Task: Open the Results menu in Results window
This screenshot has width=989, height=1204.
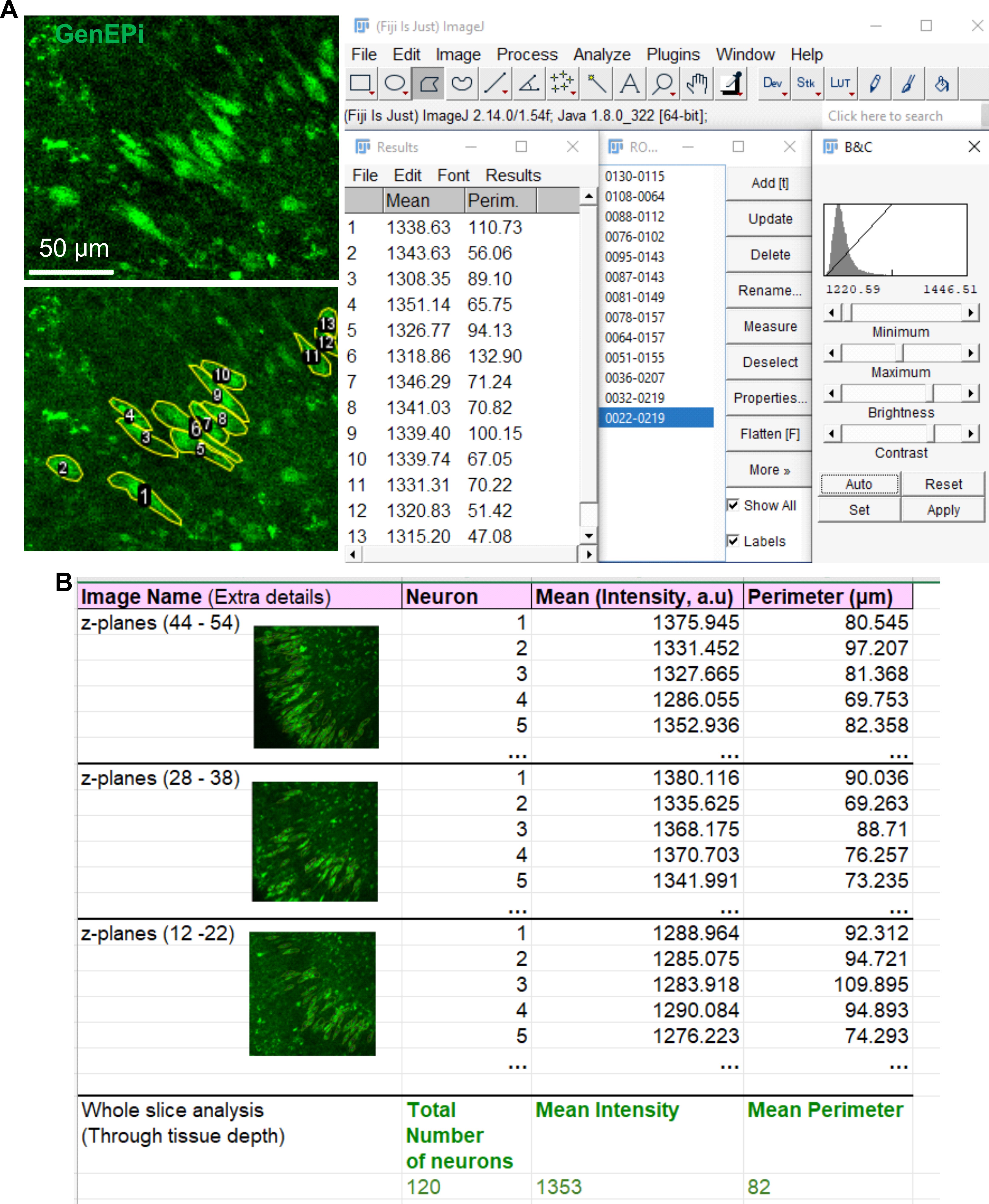Action: coord(513,175)
